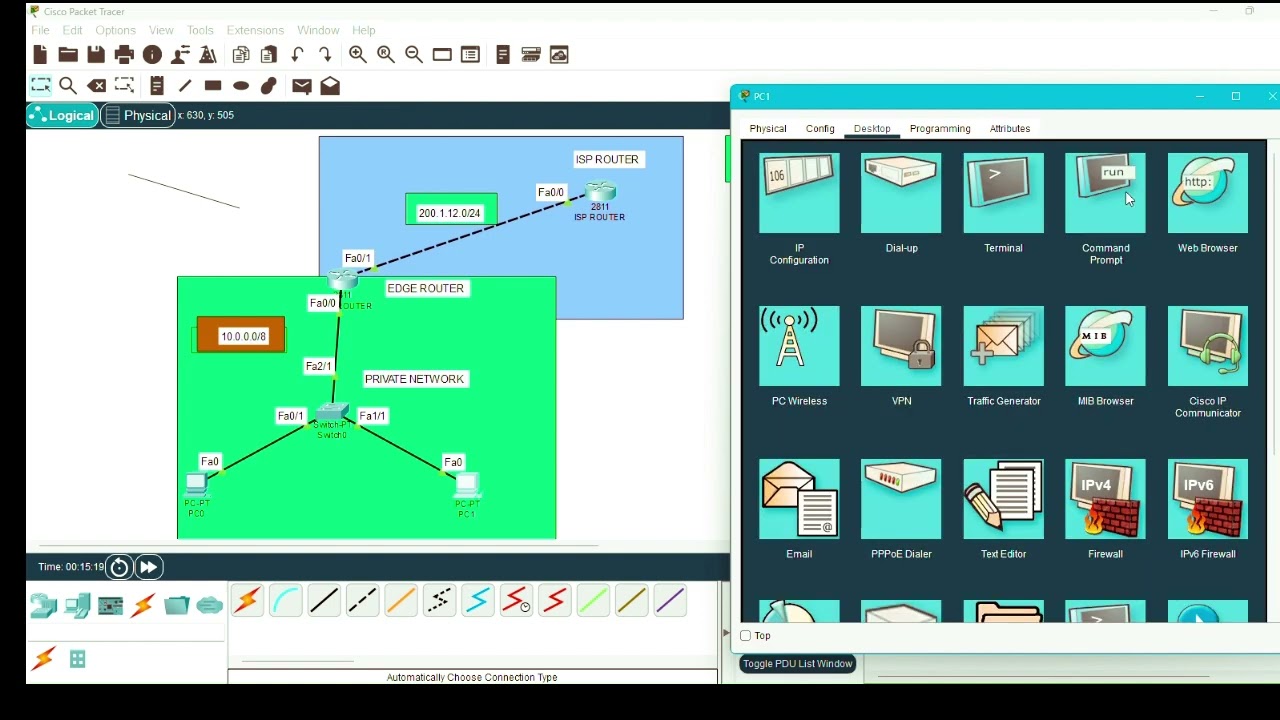This screenshot has width=1280, height=720.
Task: Launch the Web Browser app
Action: click(1207, 193)
